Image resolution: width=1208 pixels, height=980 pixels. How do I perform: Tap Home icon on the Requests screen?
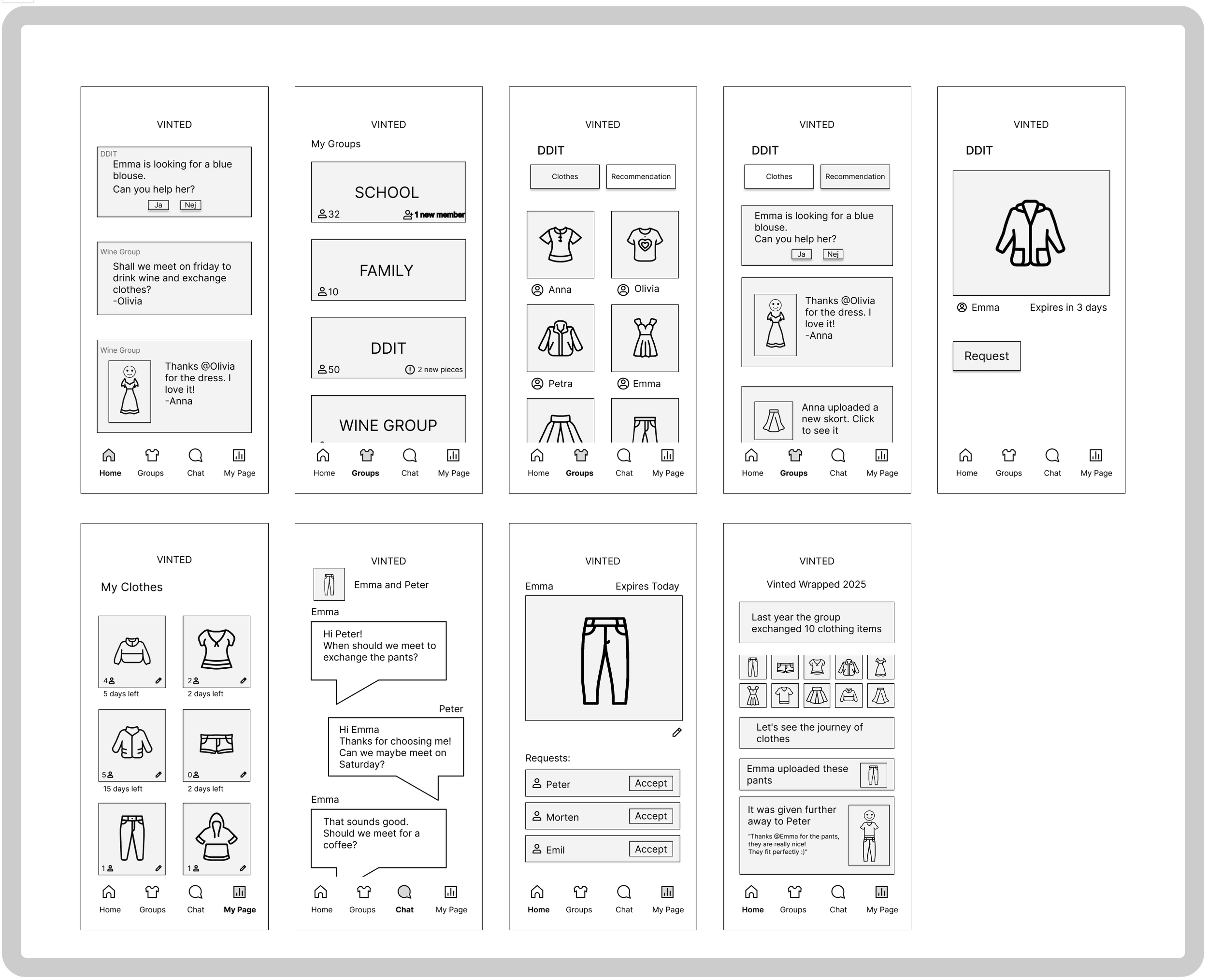point(537,892)
